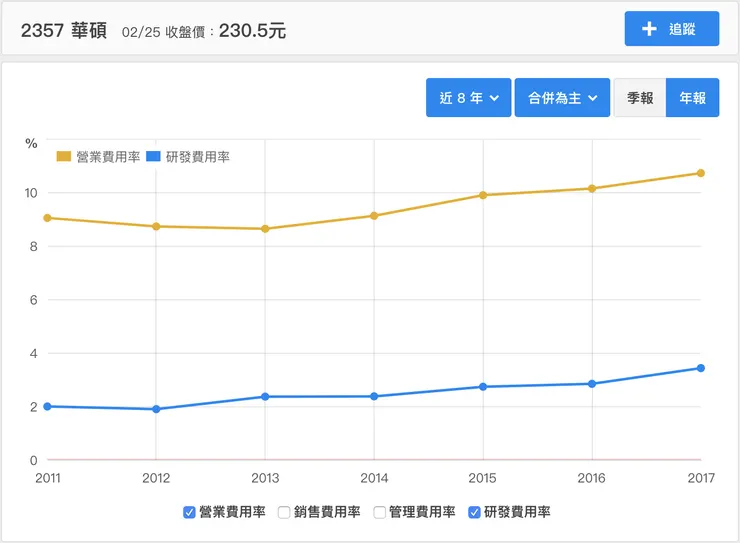Click the 8 y-axis label
The image size is (740, 543).
pyautogui.click(x=34, y=246)
